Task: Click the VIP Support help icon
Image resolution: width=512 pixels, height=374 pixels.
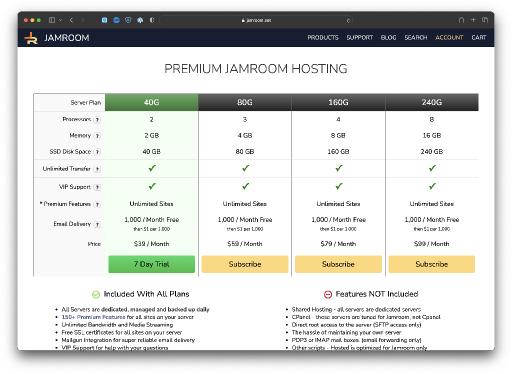Action: coord(97,187)
